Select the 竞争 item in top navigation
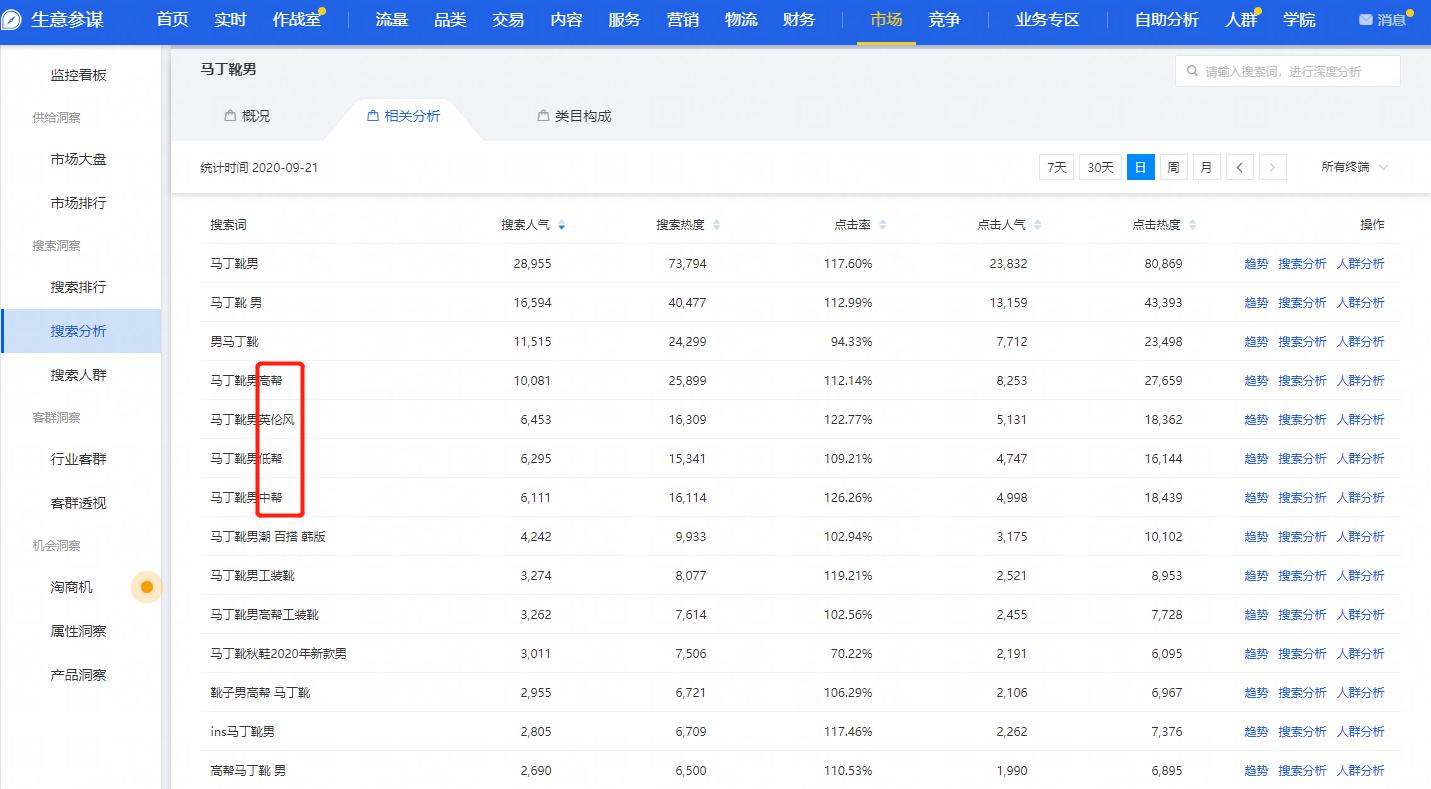1431x789 pixels. point(943,18)
